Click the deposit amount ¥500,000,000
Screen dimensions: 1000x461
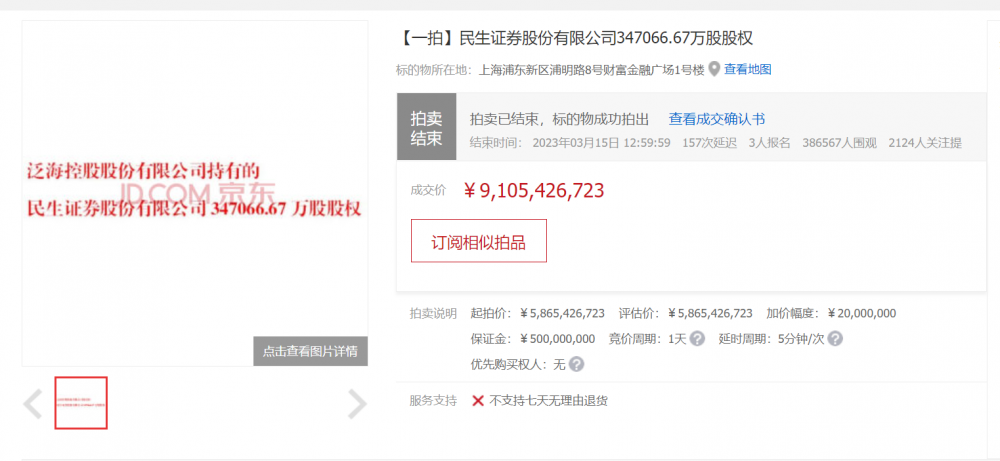tap(557, 339)
